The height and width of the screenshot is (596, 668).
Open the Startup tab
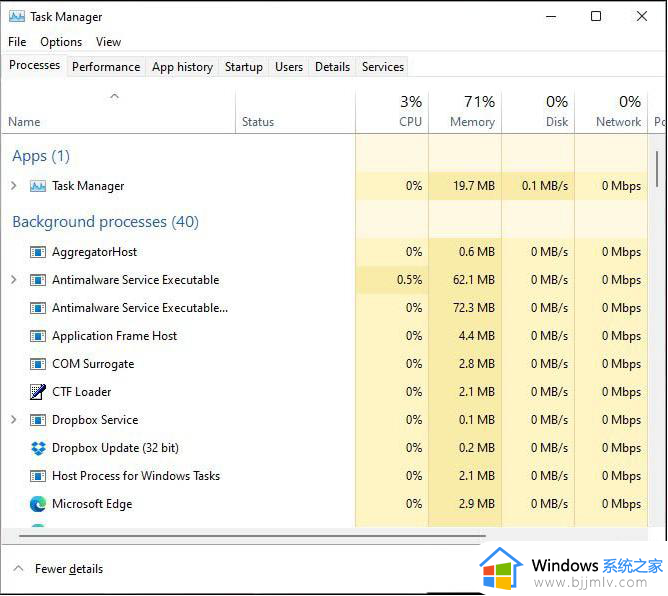(x=244, y=67)
